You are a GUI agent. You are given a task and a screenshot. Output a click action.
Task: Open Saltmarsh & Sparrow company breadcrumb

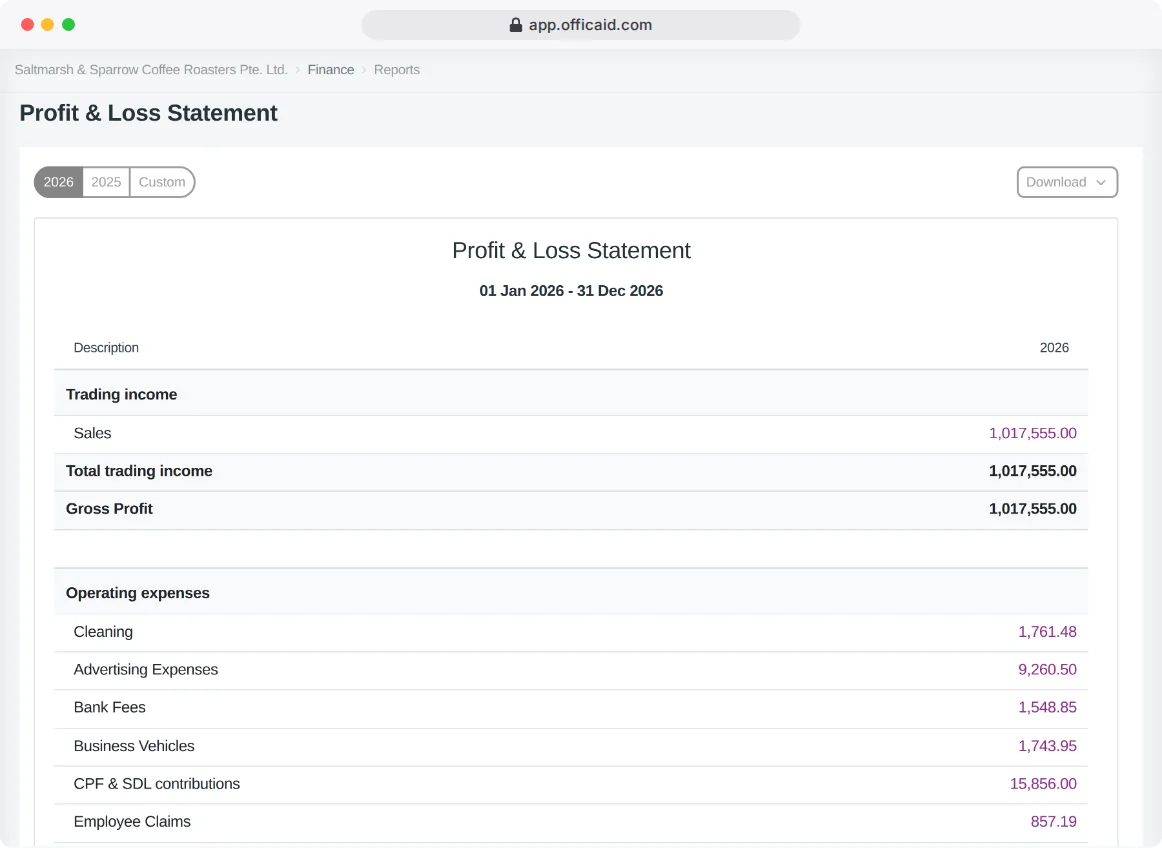[x=151, y=70]
